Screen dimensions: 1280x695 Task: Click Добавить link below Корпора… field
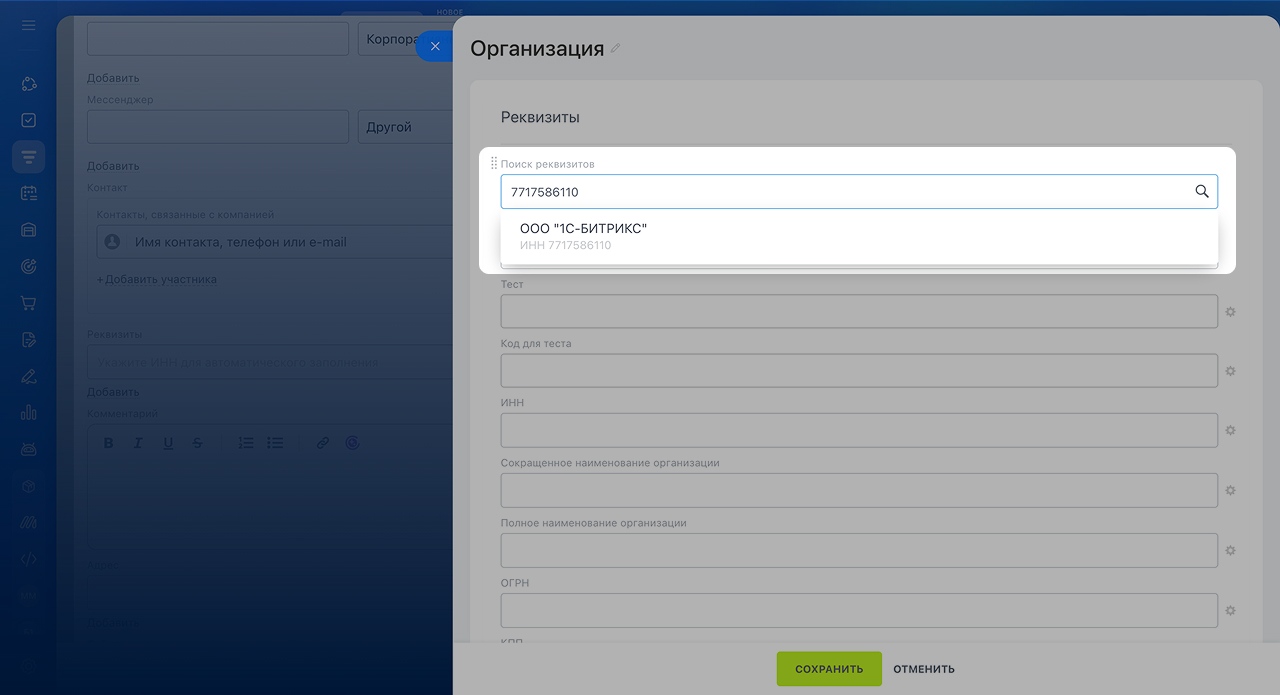(113, 78)
